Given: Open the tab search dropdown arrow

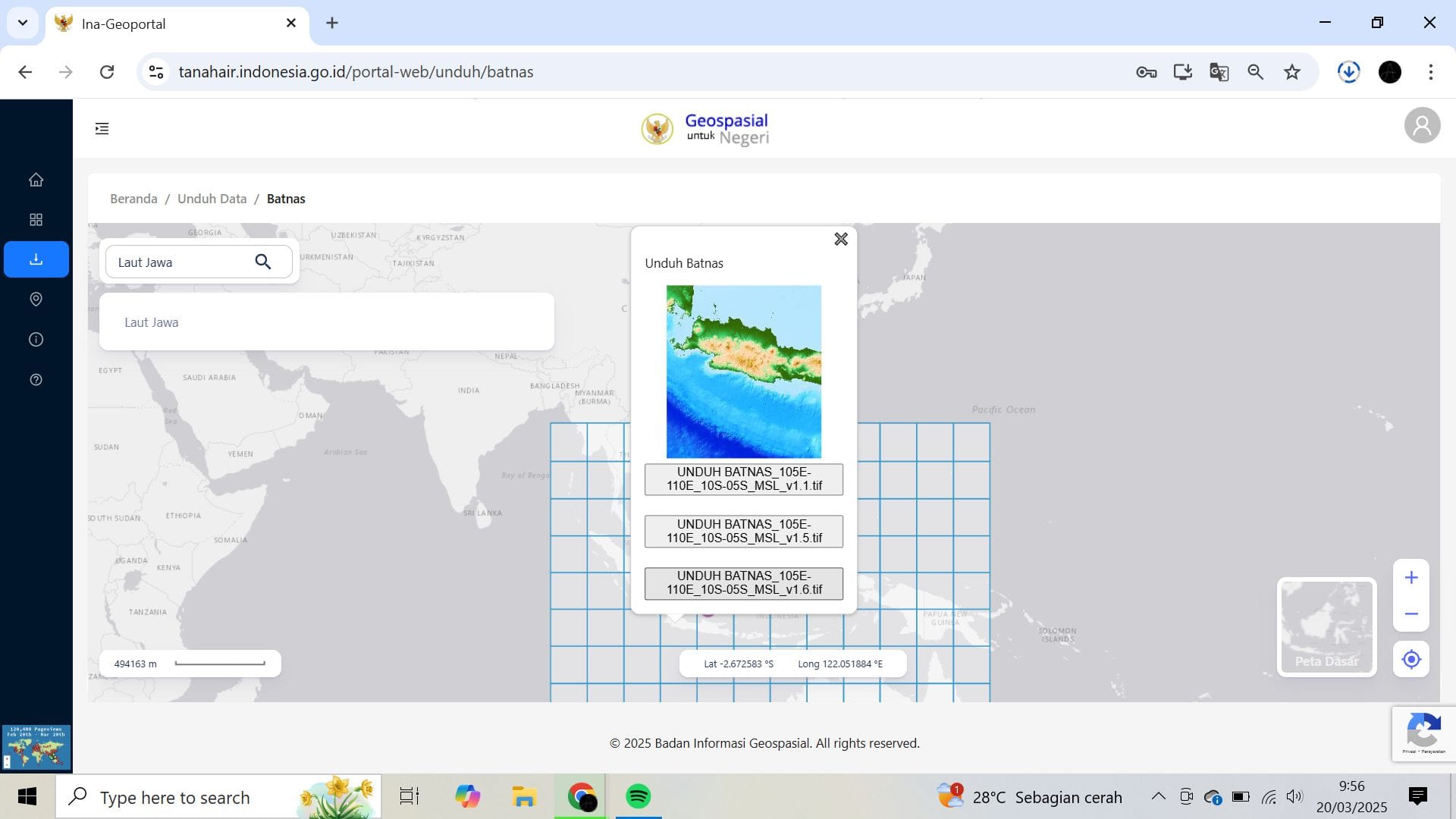Looking at the screenshot, I should (23, 23).
